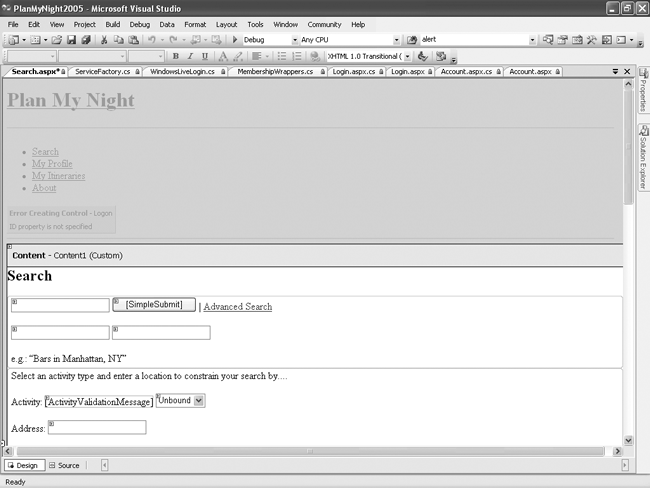Image resolution: width=650 pixels, height=488 pixels.
Task: Click the Redo arrow icon
Action: tap(173, 40)
